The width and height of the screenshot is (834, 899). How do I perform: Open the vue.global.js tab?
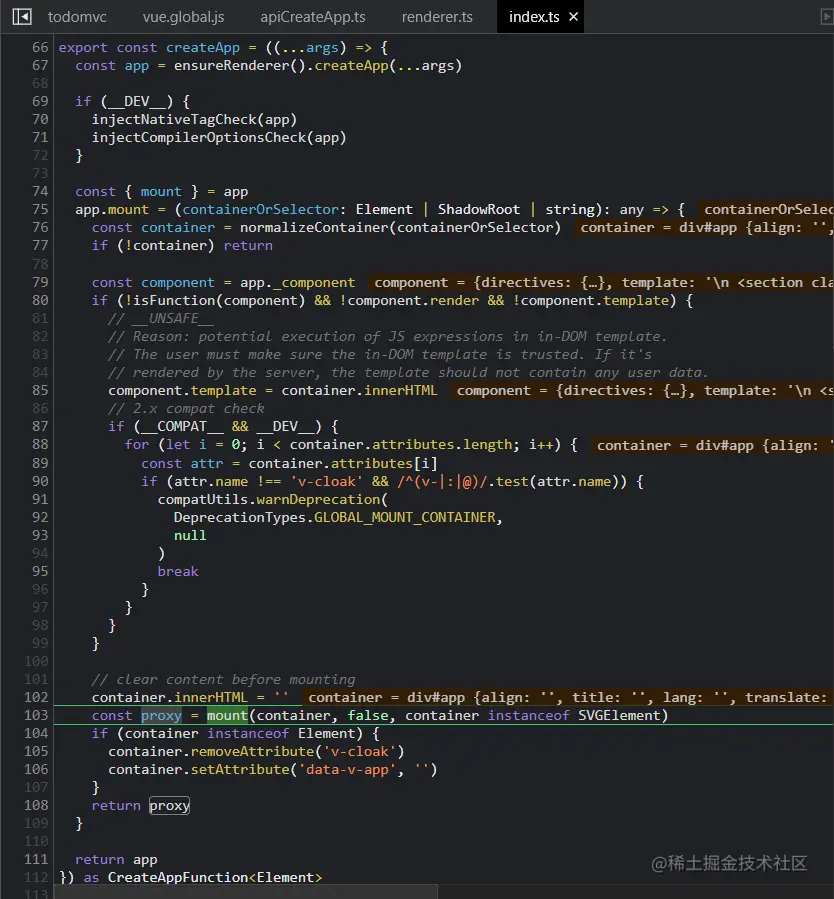(183, 17)
